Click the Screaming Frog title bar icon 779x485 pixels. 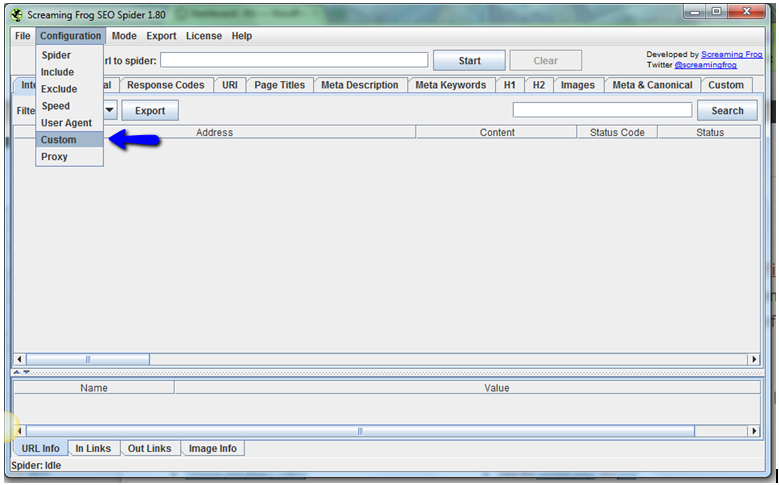click(18, 14)
